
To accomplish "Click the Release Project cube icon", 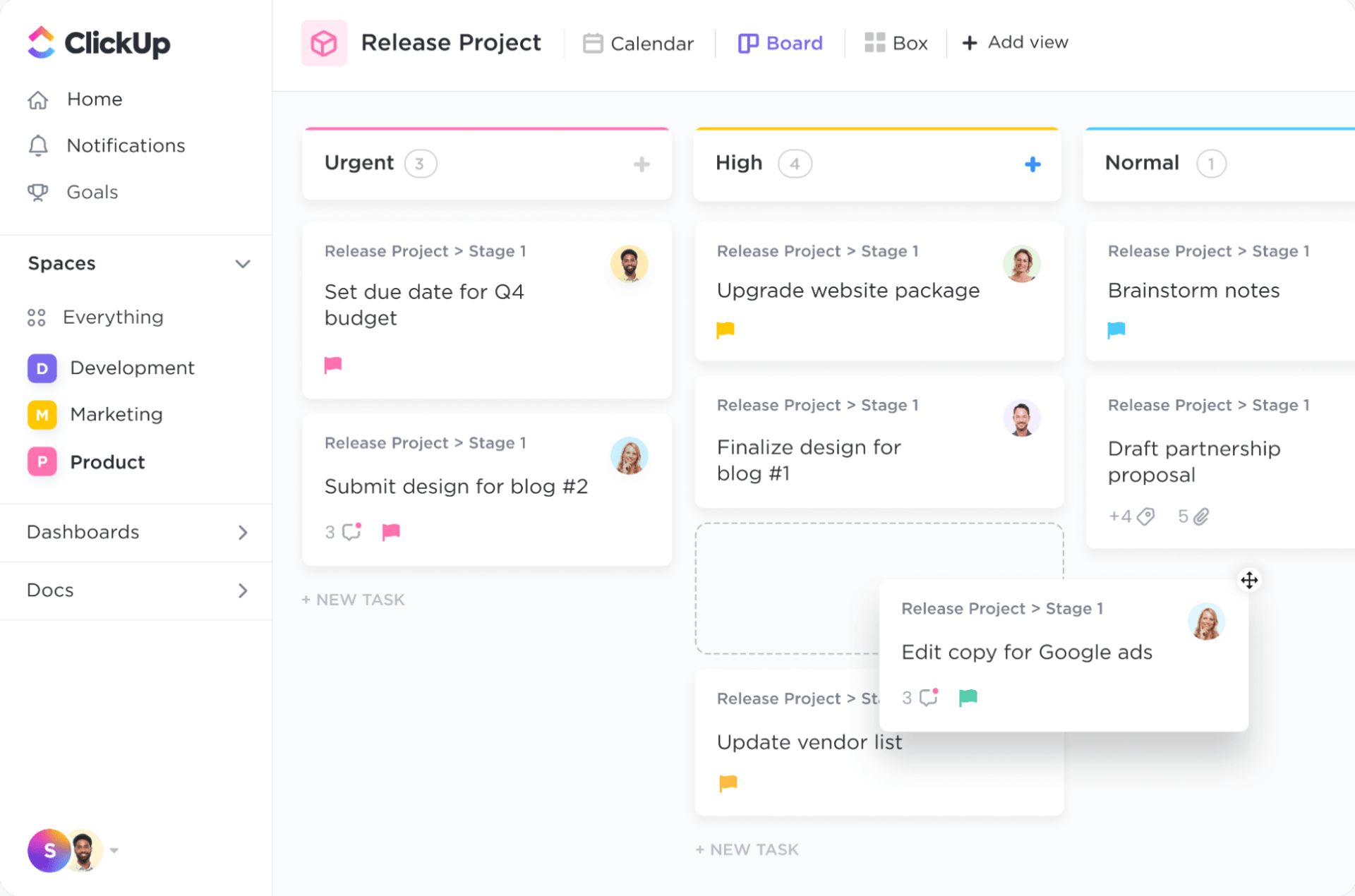I will (324, 43).
